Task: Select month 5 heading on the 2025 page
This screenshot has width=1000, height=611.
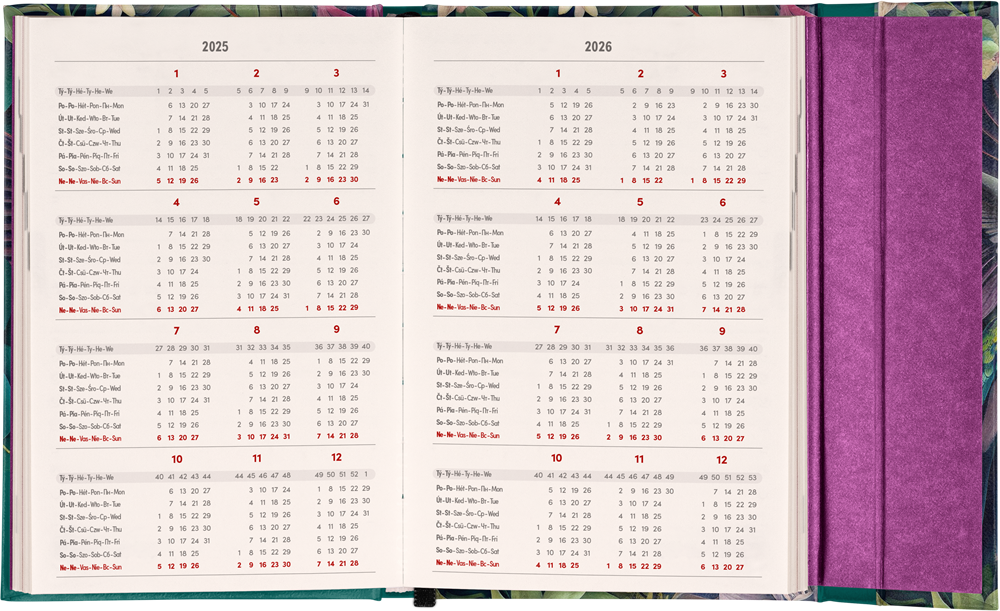Action: coord(256,202)
